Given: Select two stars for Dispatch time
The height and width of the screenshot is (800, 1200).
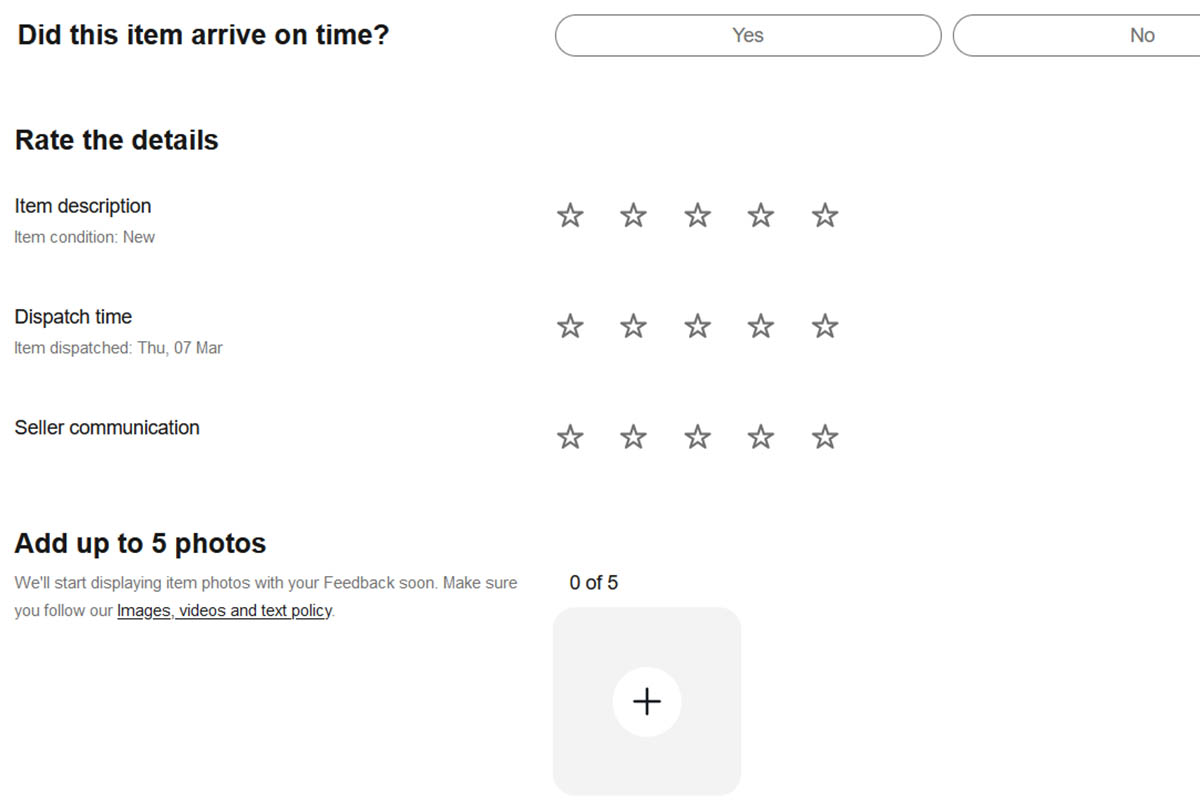Looking at the screenshot, I should click(633, 325).
